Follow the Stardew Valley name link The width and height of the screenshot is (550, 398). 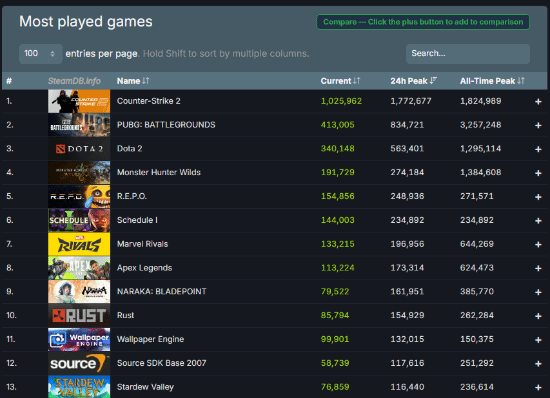[x=145, y=387]
